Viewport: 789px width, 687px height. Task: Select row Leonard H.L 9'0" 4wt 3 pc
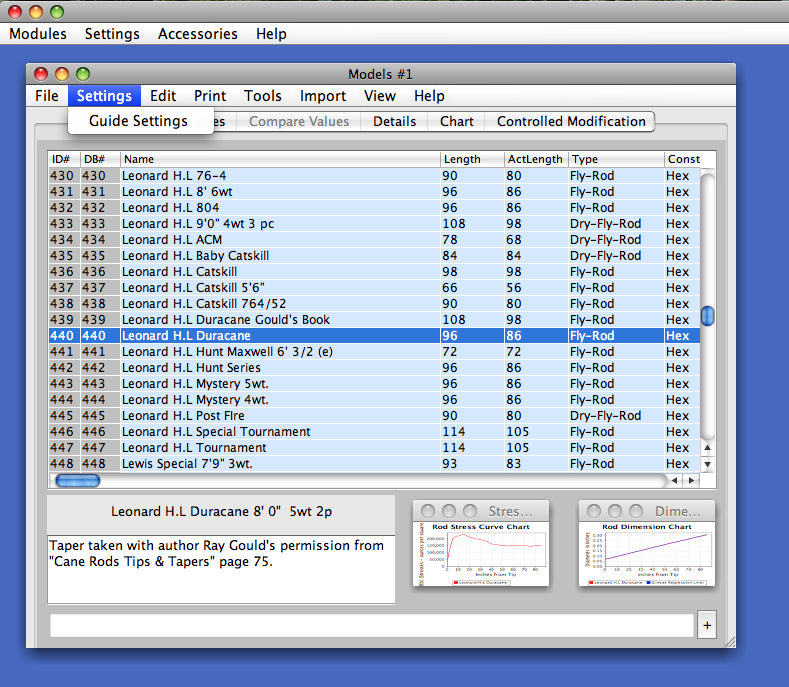click(374, 224)
